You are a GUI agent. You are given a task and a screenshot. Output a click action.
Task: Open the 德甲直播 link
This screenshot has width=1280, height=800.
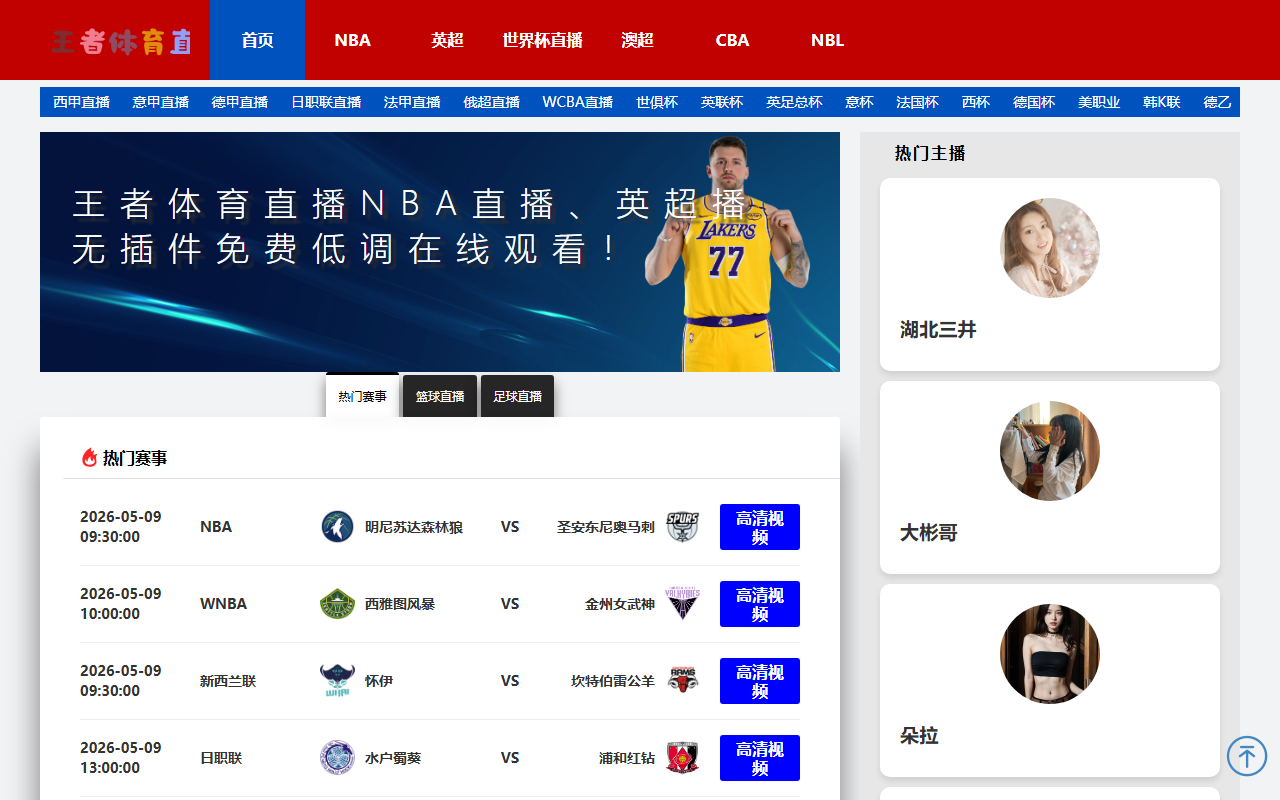[240, 102]
